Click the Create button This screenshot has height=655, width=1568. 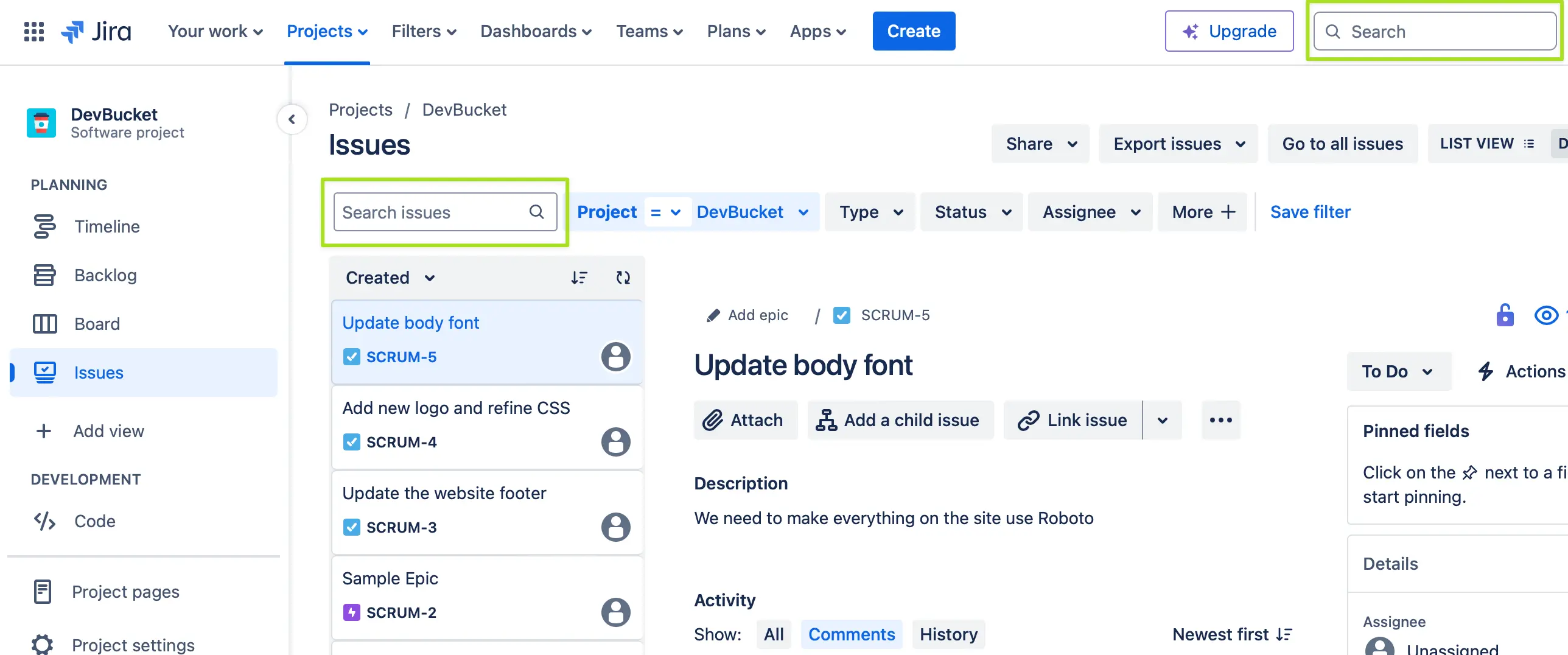913,31
